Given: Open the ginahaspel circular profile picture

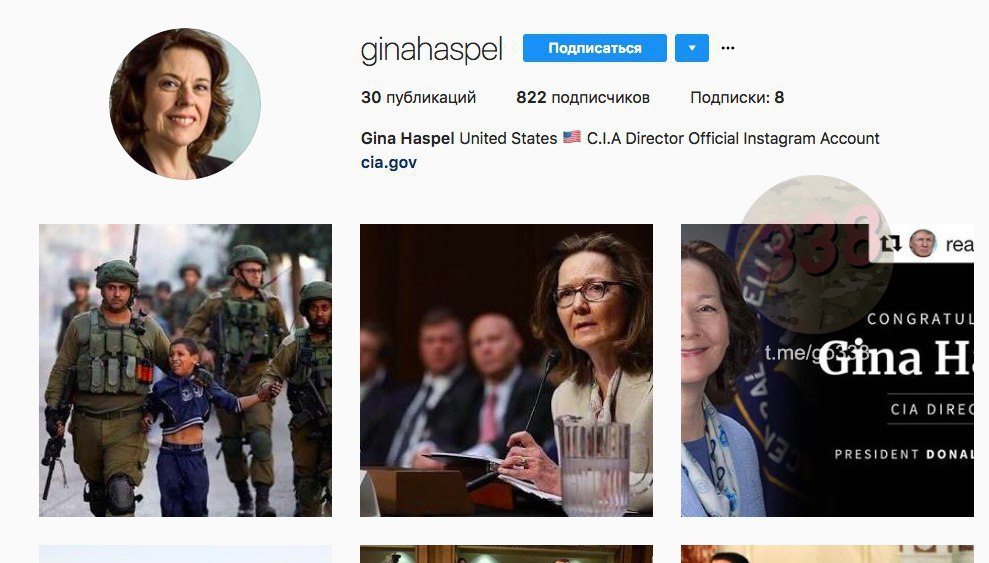Looking at the screenshot, I should click(185, 103).
